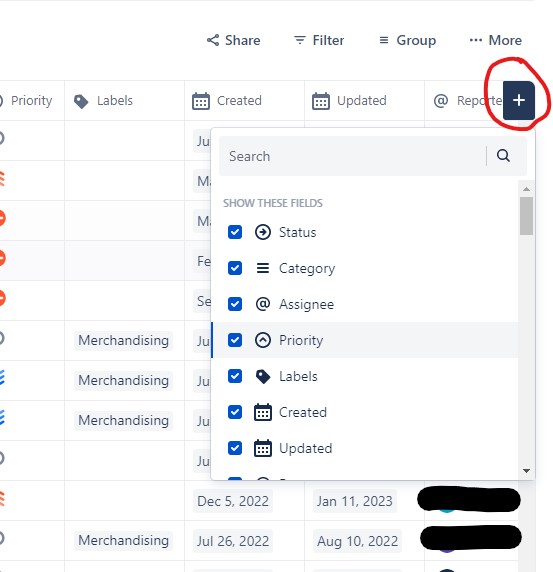Click the group lines icon
Viewport: 553px width, 572px height.
point(384,40)
